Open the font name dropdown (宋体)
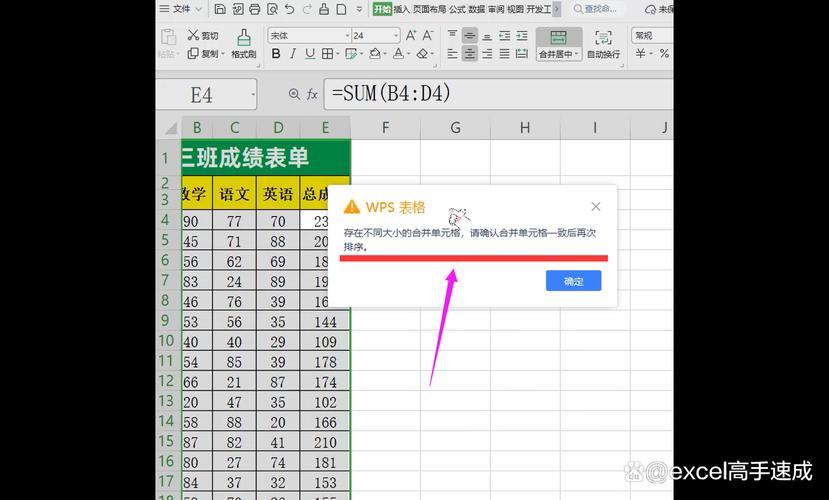829x500 pixels. coord(347,35)
